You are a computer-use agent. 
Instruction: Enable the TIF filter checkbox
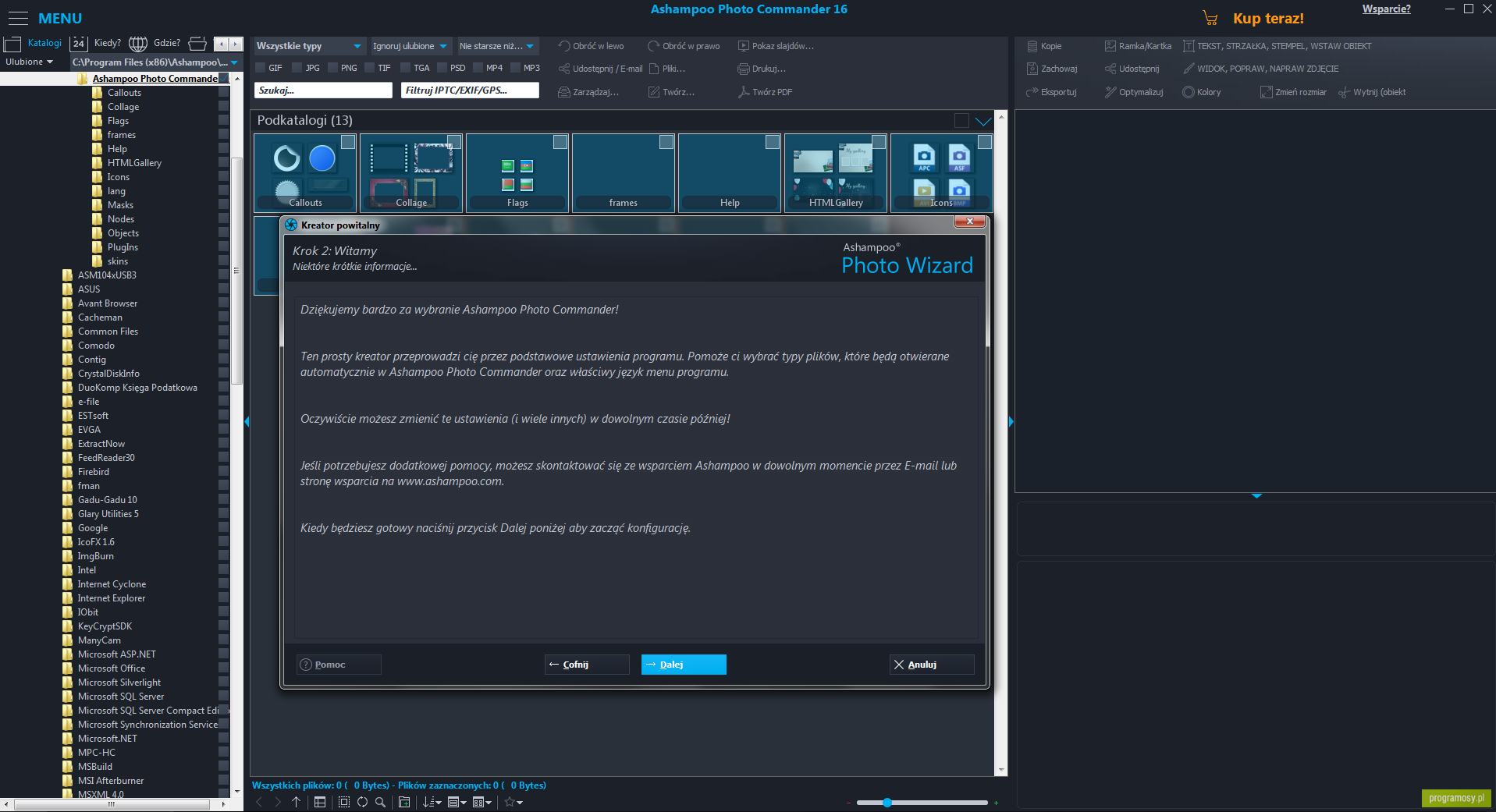(x=370, y=68)
